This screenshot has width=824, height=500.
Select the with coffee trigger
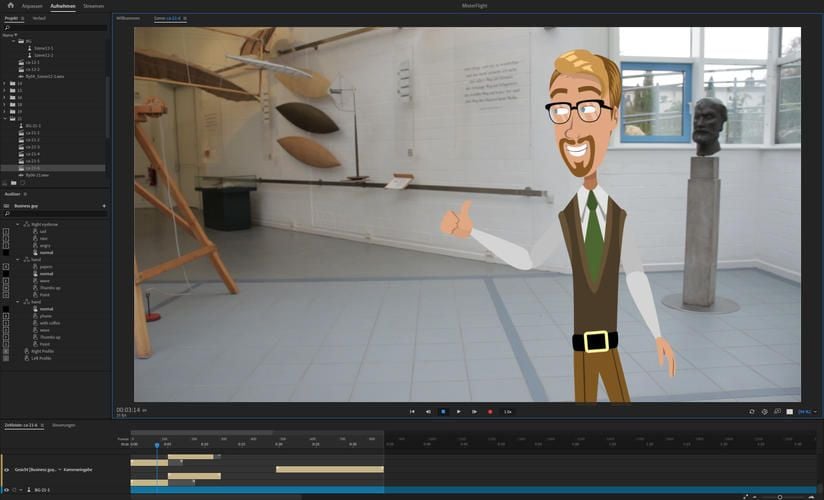point(49,323)
